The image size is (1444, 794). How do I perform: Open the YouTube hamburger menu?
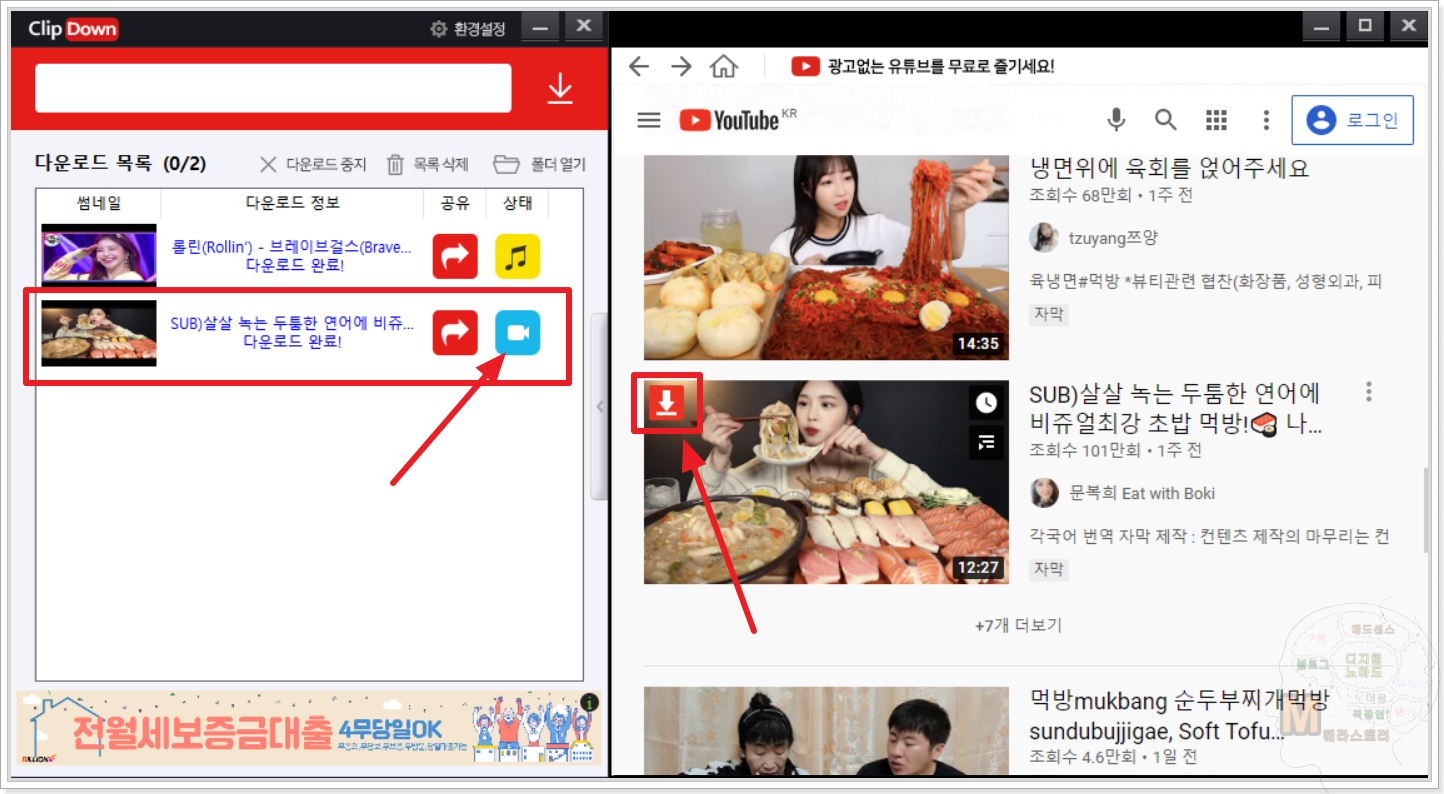coord(649,120)
